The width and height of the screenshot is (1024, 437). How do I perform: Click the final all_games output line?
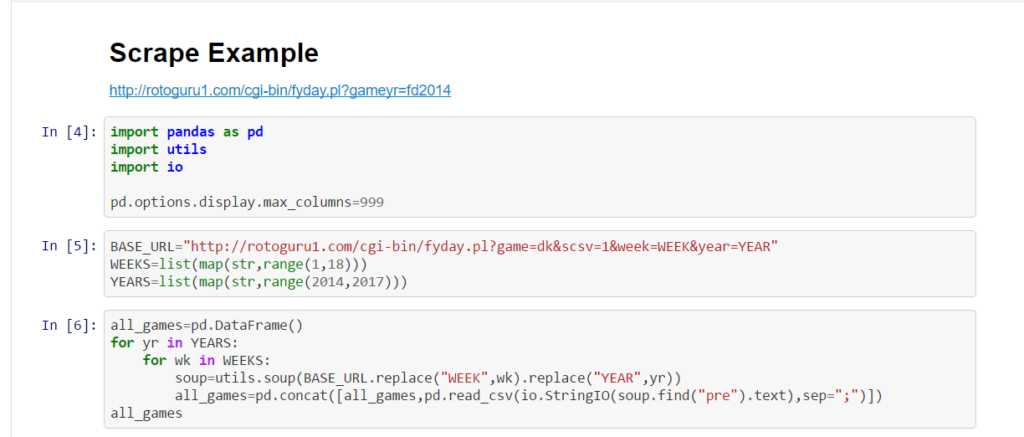point(146,413)
